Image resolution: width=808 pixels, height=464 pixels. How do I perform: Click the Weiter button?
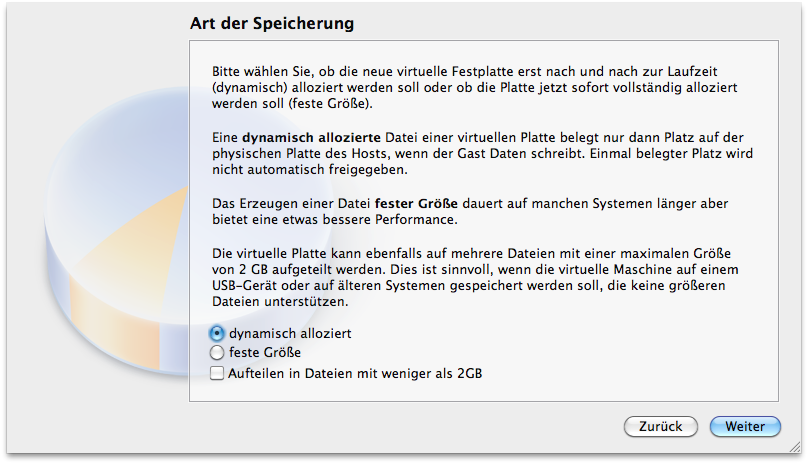tap(745, 427)
